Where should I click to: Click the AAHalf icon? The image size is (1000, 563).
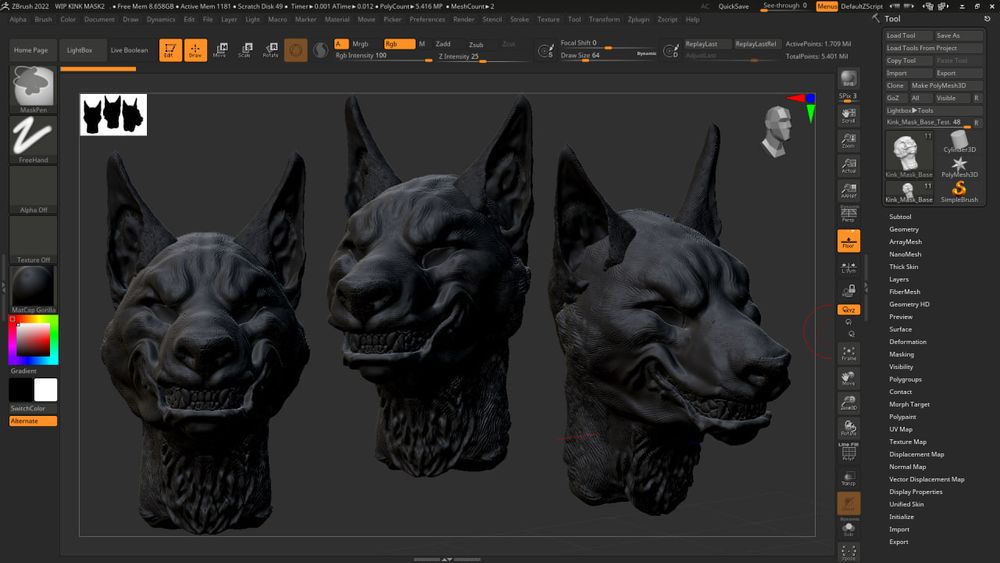(848, 190)
